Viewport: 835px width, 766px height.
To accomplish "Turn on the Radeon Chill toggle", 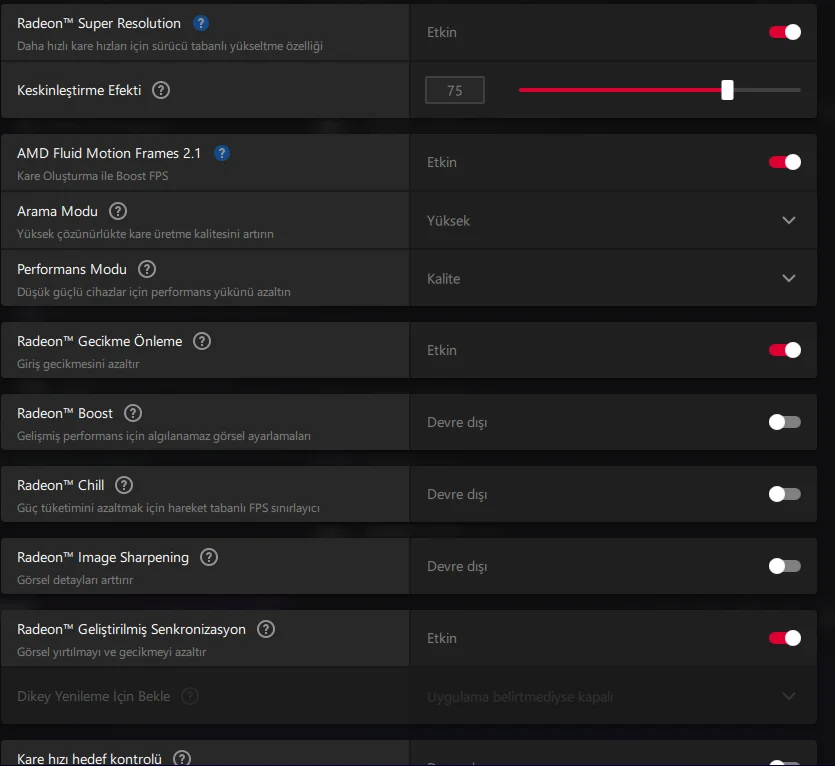I will pos(785,494).
